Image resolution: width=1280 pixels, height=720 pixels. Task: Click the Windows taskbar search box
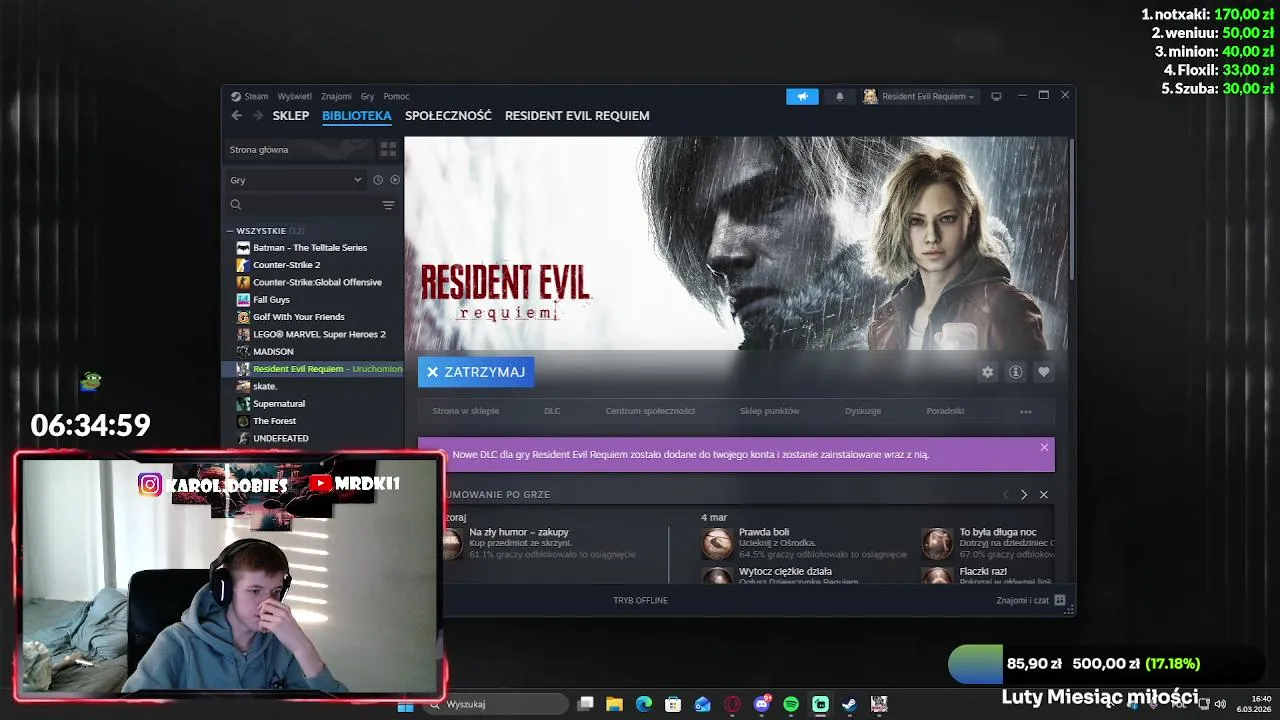495,704
